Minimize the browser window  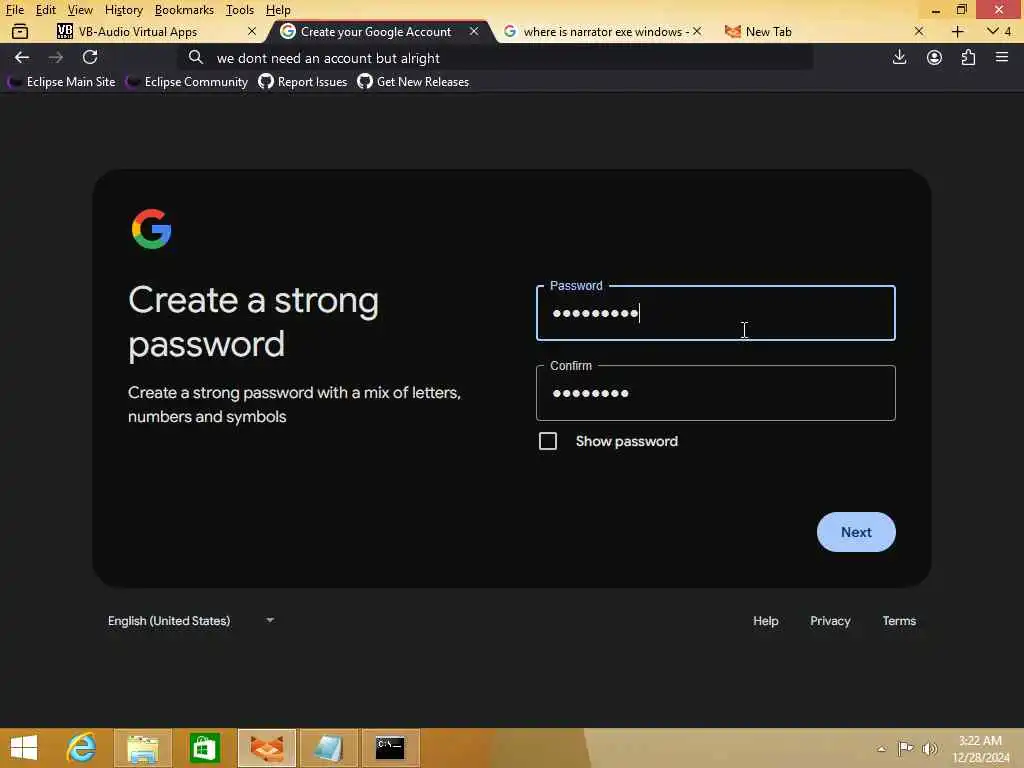[x=935, y=10]
